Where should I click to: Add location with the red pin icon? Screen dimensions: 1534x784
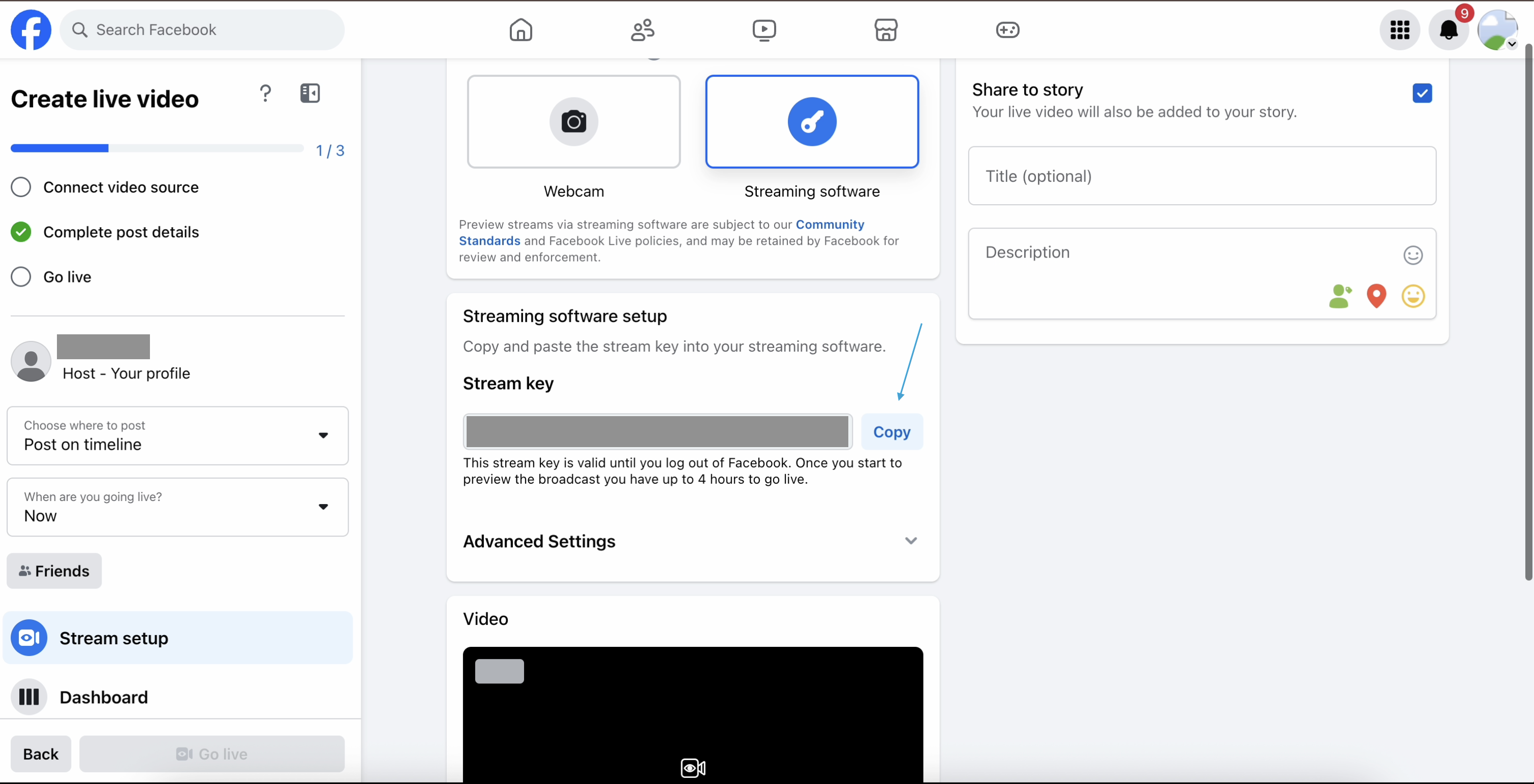point(1376,296)
